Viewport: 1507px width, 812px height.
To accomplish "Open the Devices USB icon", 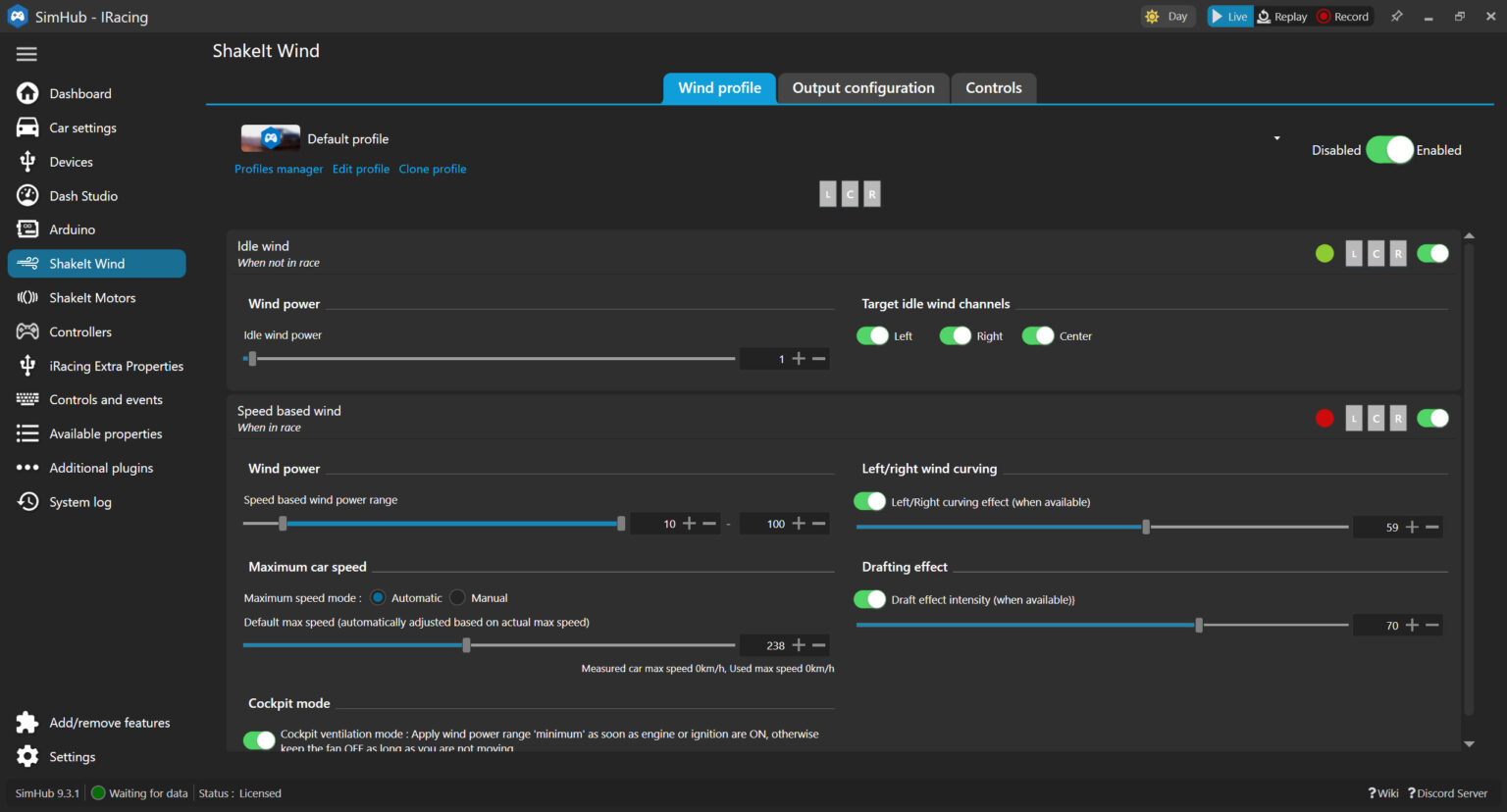I will click(26, 161).
